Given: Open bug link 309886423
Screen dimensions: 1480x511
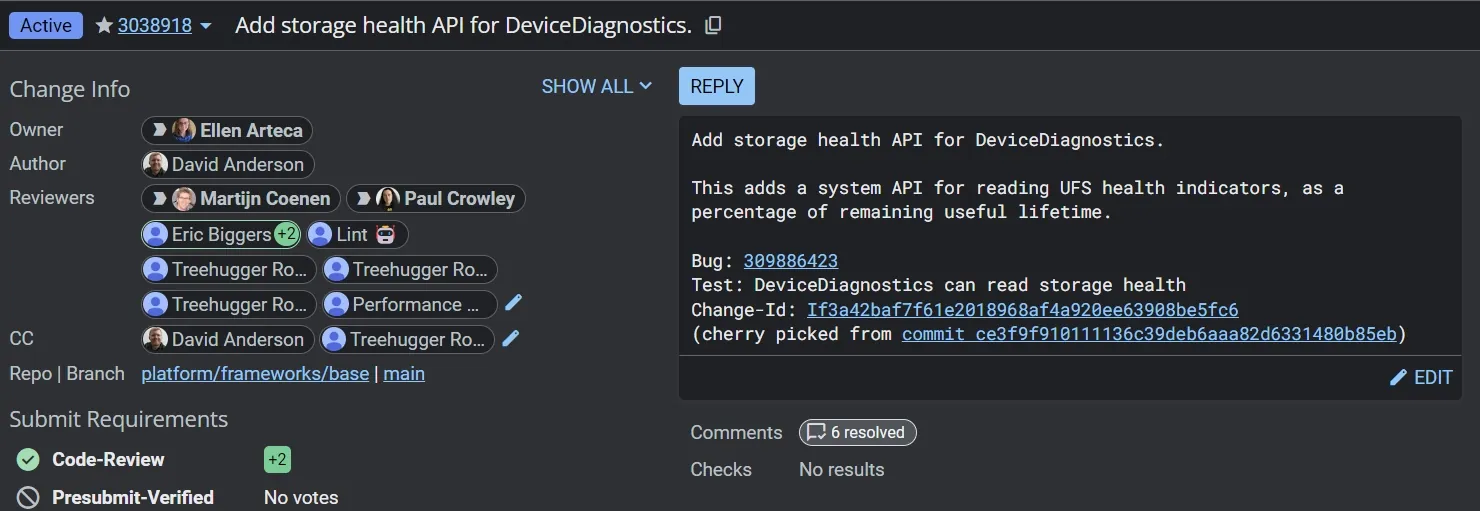Looking at the screenshot, I should tap(791, 261).
